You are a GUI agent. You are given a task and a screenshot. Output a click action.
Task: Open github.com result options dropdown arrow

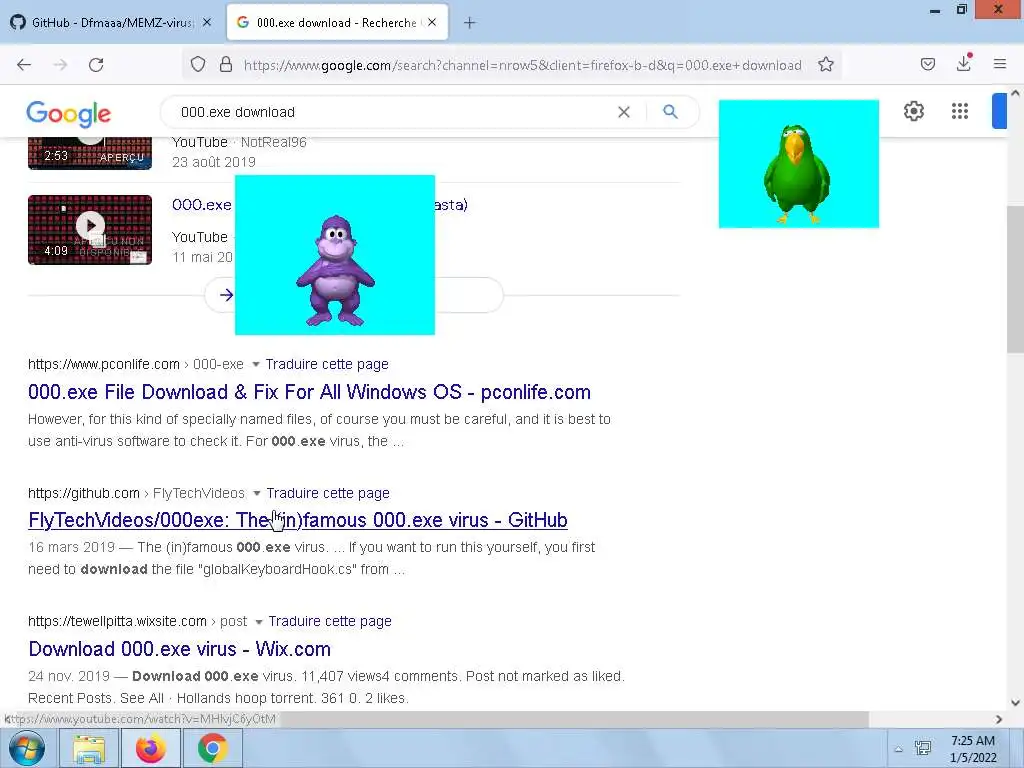257,493
